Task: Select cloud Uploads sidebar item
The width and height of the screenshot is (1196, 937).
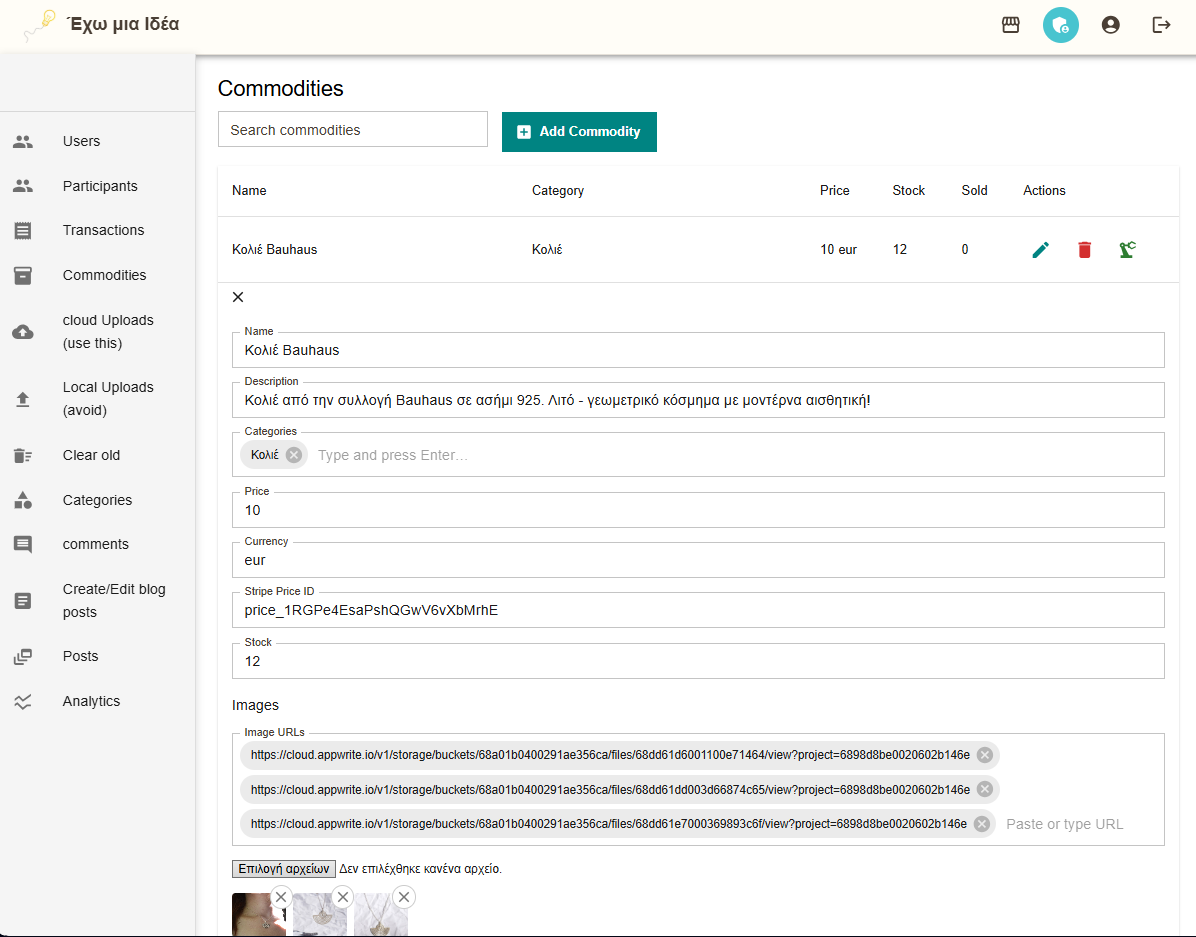Action: pos(107,332)
